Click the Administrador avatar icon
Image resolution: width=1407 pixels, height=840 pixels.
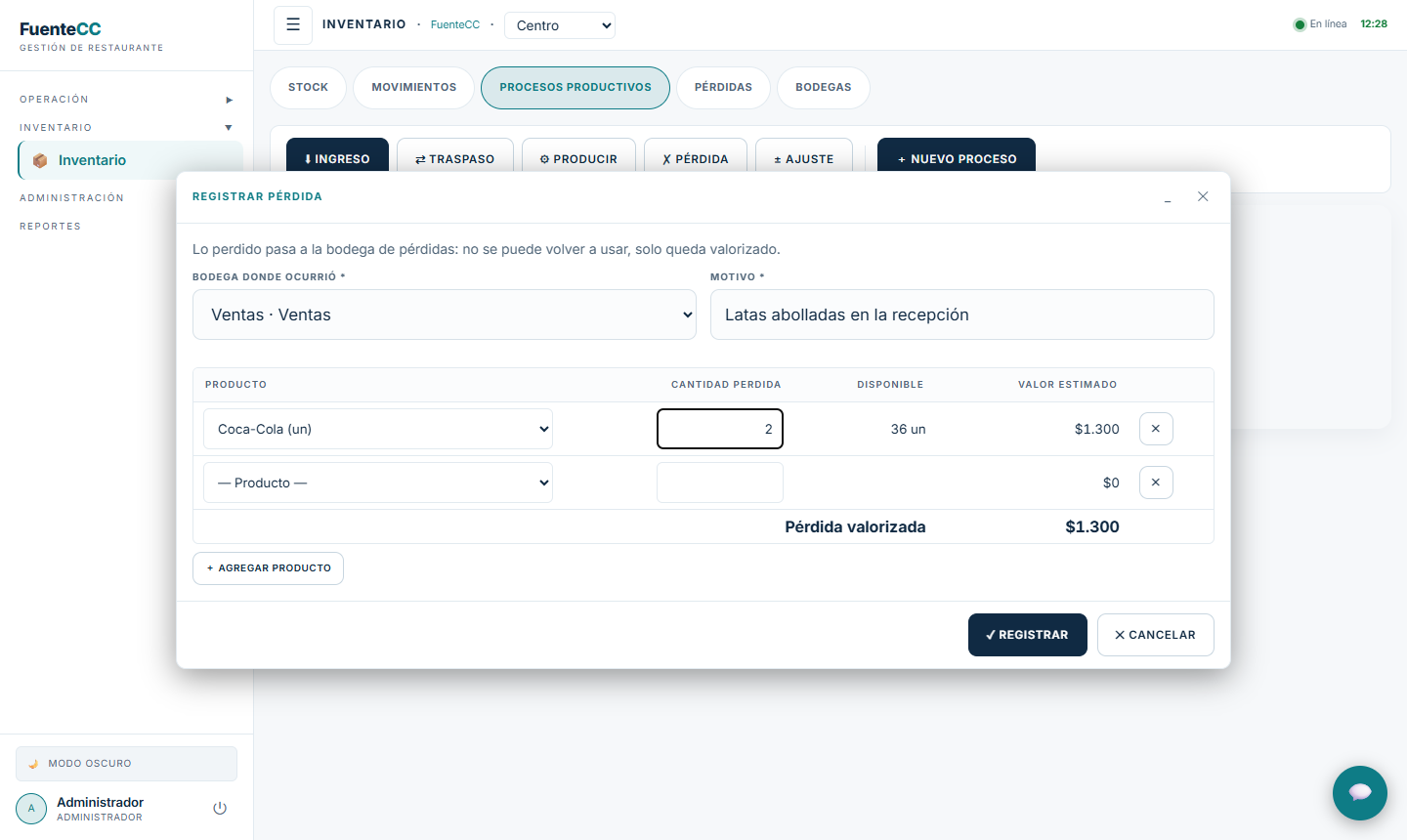pos(31,809)
